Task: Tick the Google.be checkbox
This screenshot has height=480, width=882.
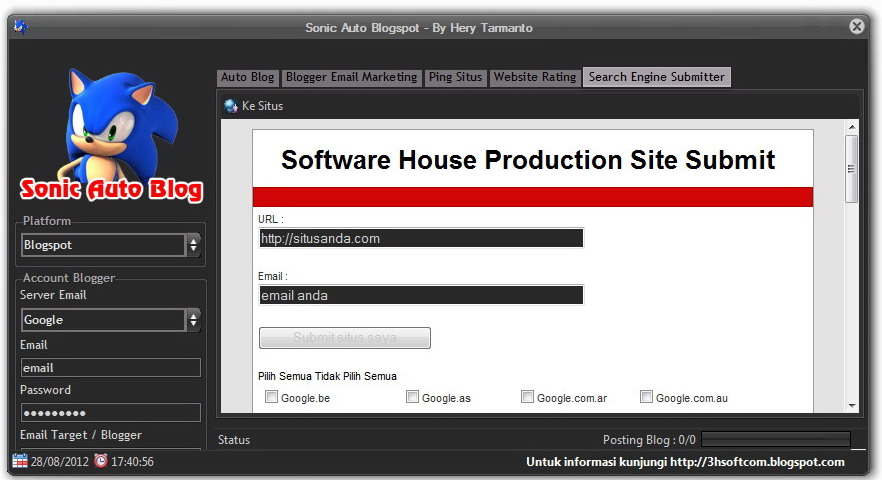Action: click(271, 397)
